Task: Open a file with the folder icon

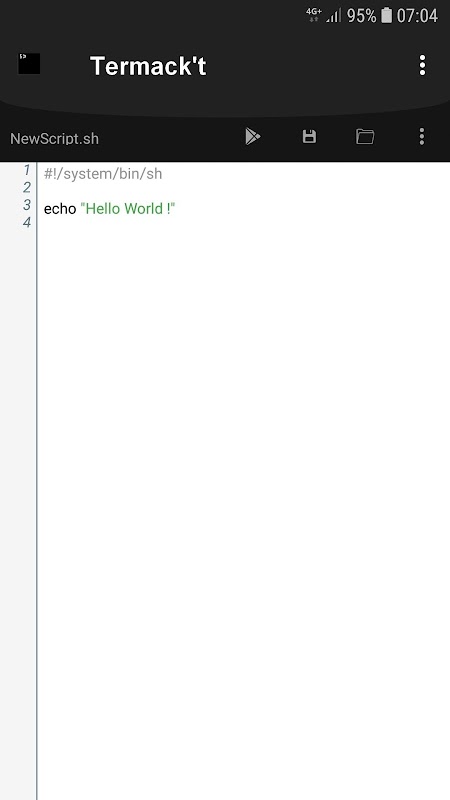Action: (365, 137)
